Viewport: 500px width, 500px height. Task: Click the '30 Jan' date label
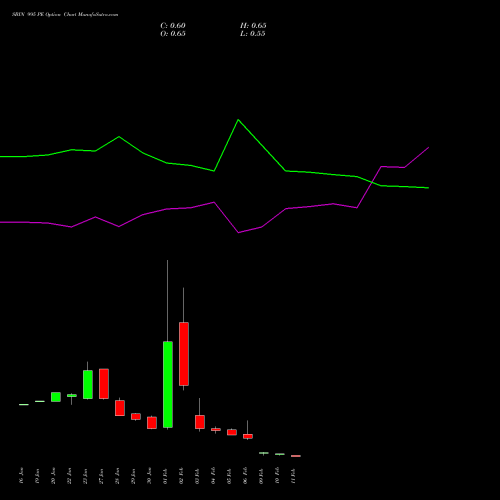[x=150, y=476]
